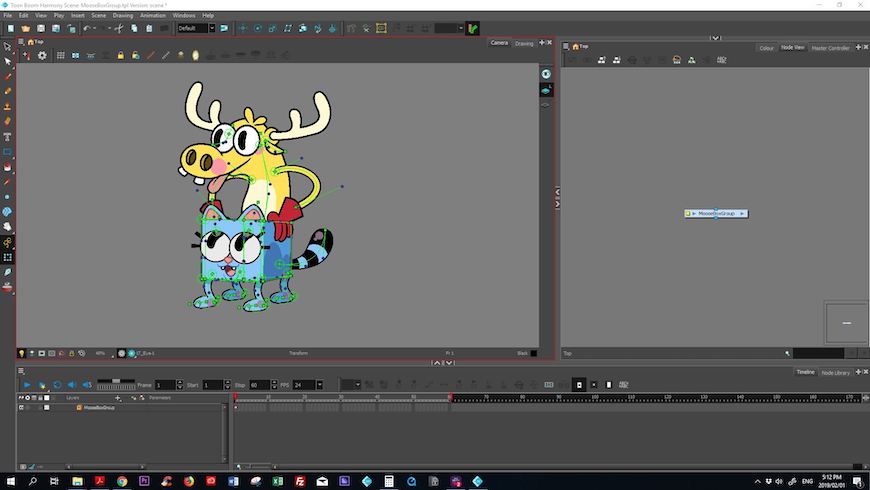The width and height of the screenshot is (870, 490).
Task: Click the playback speed slider in Timeline
Action: 116,381
